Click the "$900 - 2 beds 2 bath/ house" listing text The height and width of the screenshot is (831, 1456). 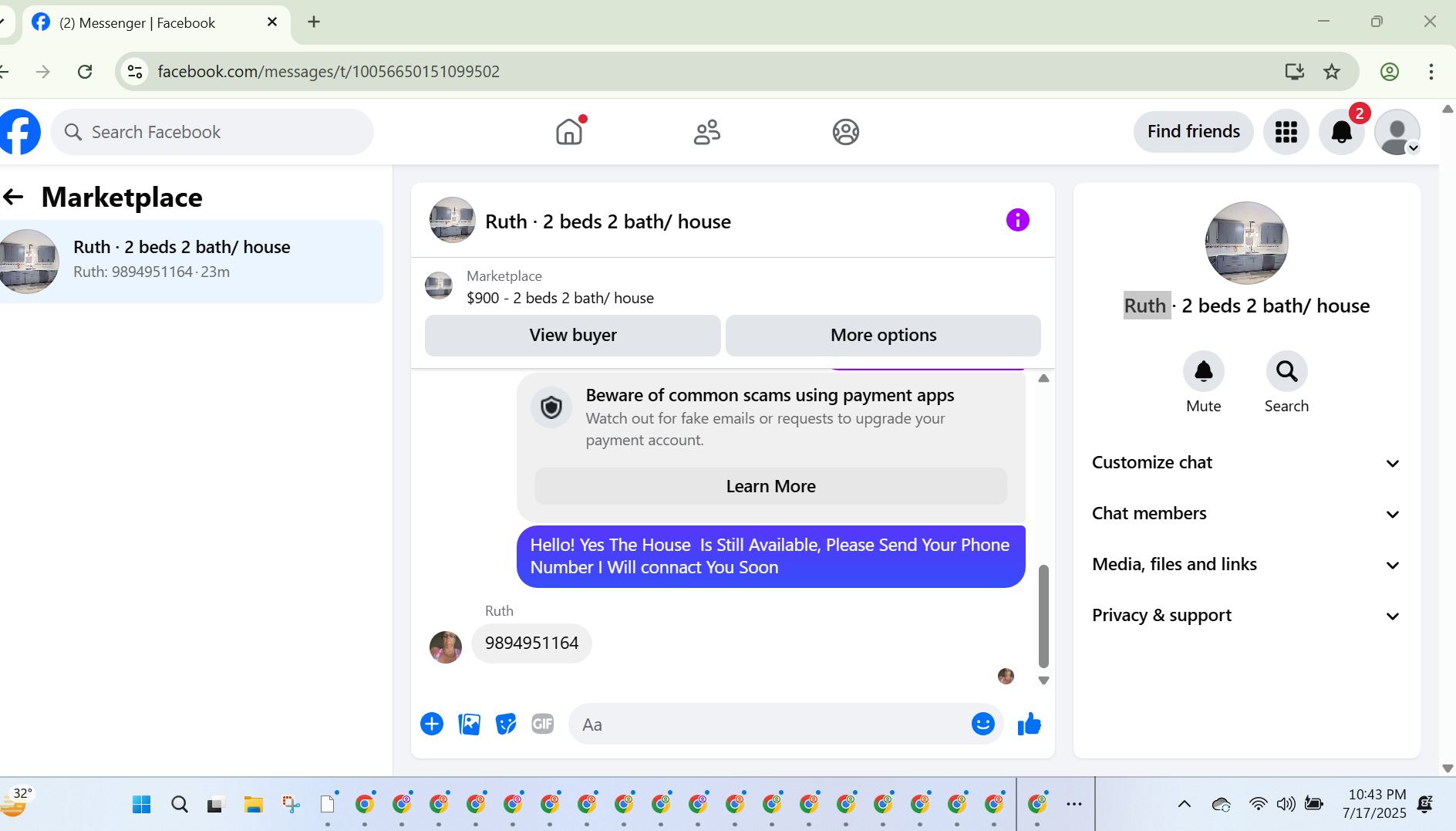coord(560,299)
